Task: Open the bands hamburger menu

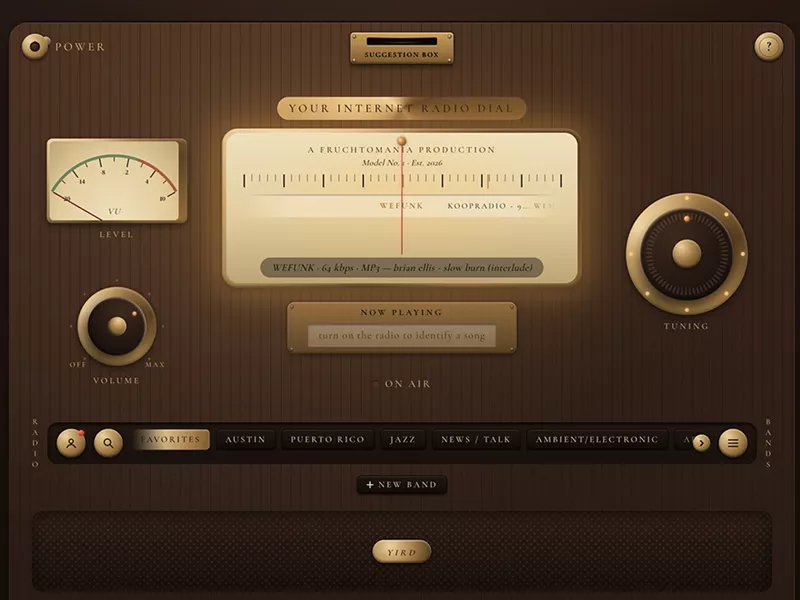Action: [733, 443]
